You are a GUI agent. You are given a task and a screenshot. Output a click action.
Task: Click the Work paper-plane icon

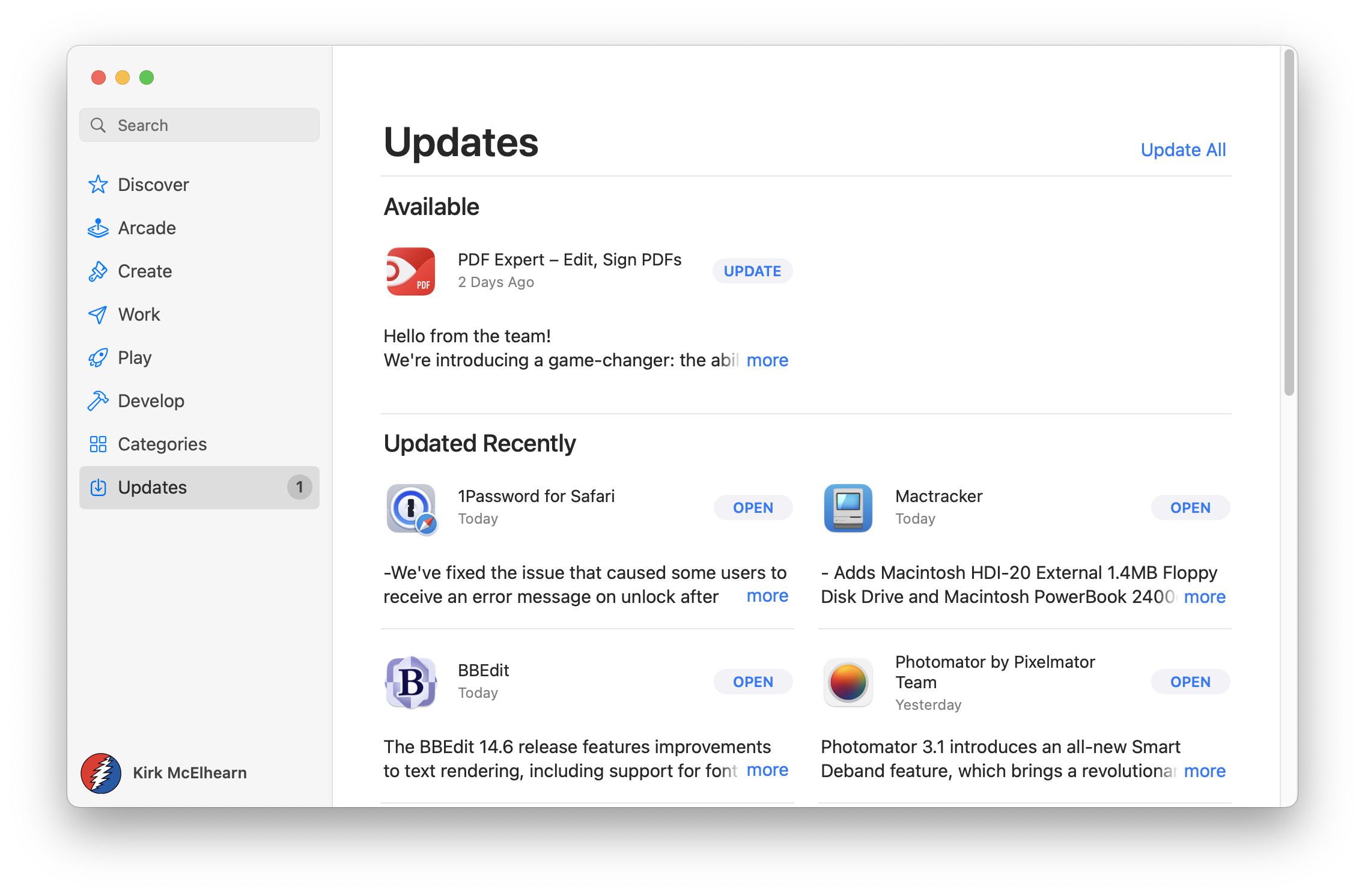coord(98,314)
